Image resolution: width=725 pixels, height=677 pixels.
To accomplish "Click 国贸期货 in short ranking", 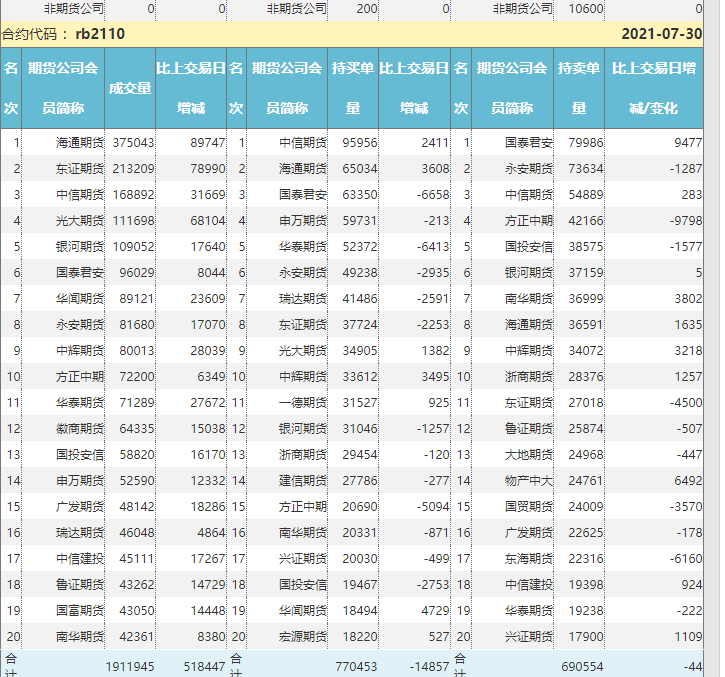I will click(529, 507).
